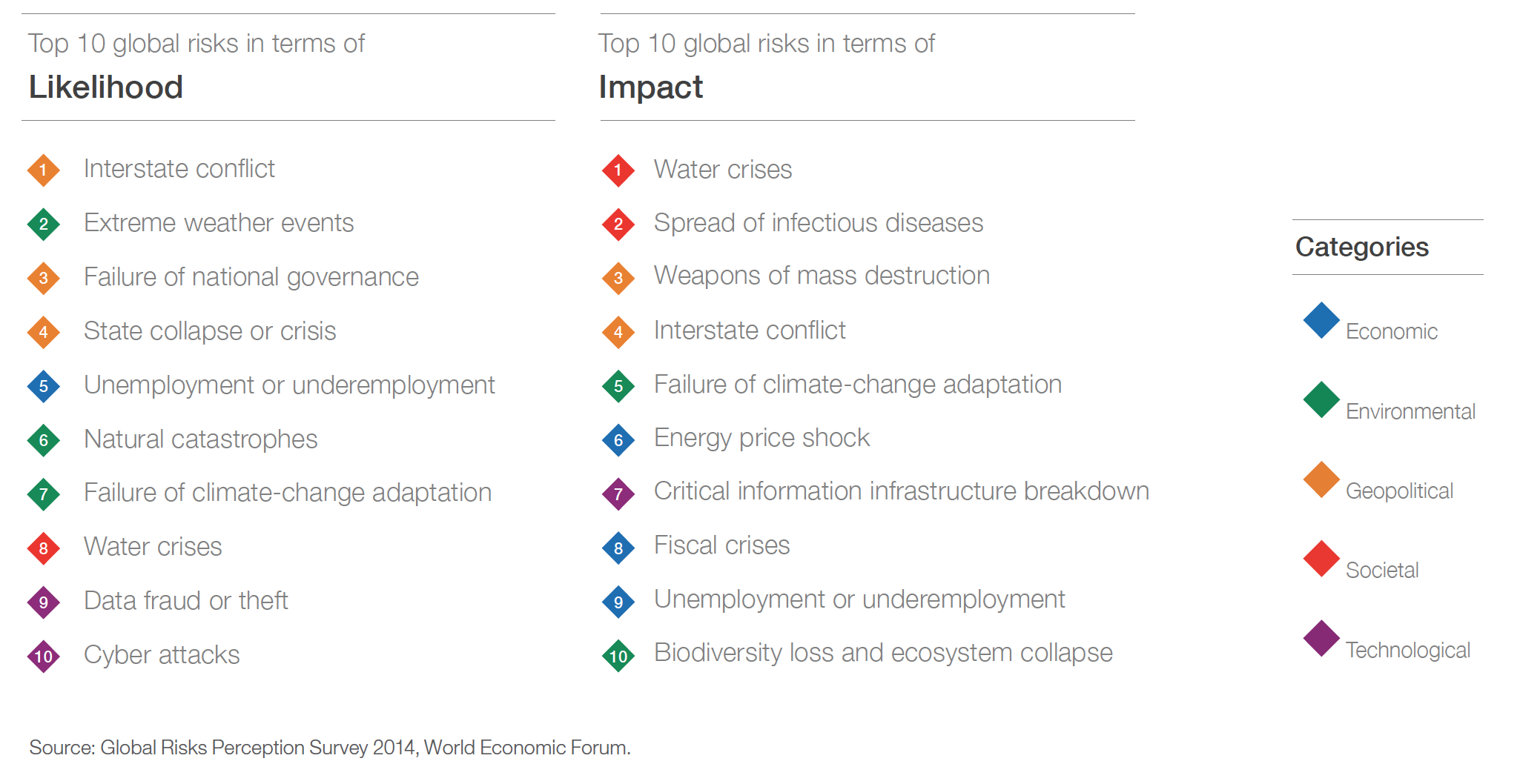Click the blue Economic category diamond
Image resolution: width=1520 pixels, height=784 pixels.
click(1321, 320)
